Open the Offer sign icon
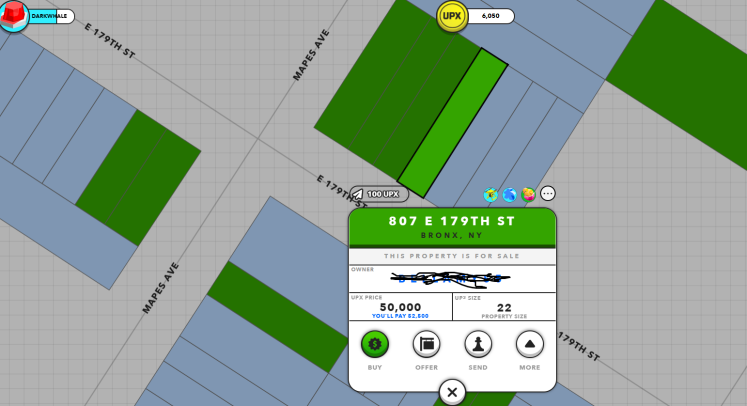This screenshot has height=406, width=747. 426,344
